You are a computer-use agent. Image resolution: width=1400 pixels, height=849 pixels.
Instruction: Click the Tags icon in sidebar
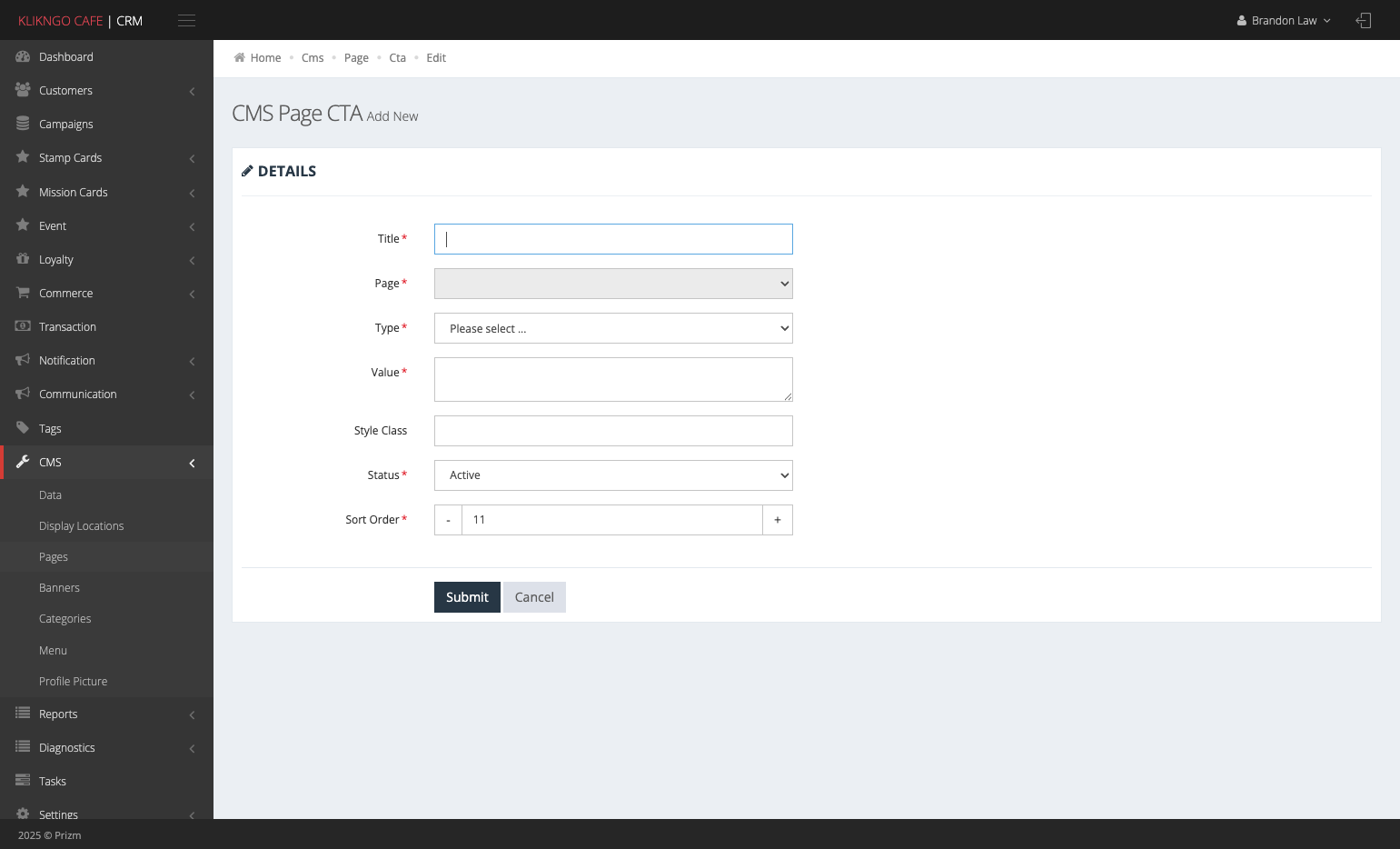(x=23, y=428)
